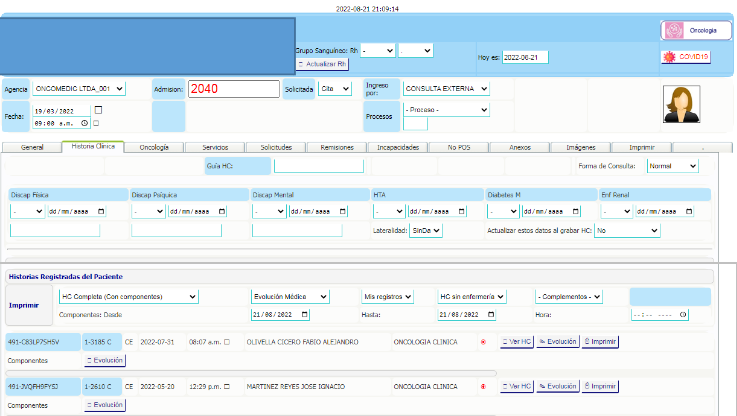This screenshot has width=737, height=416.
Task: Switch to the Servicios tab
Action: click(214, 147)
